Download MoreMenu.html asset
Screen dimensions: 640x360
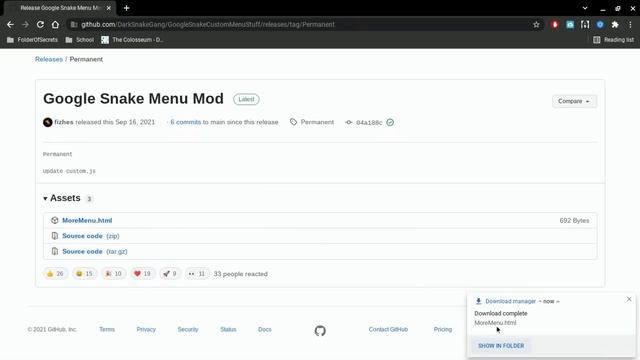(x=87, y=220)
